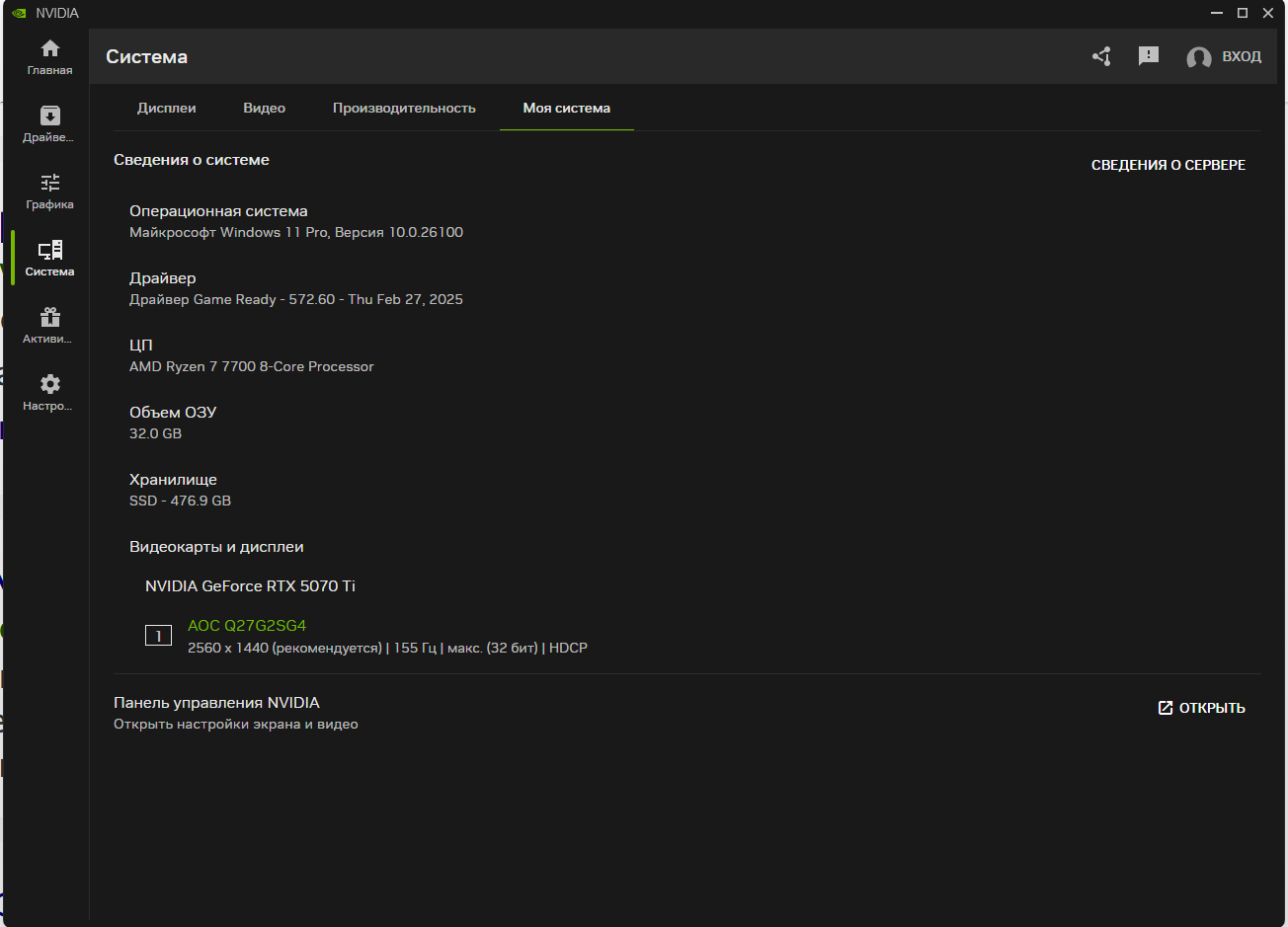Screen dimensions: 1288x927
Task: Click Открыть настройки экрана и видео text
Action: [236, 725]
